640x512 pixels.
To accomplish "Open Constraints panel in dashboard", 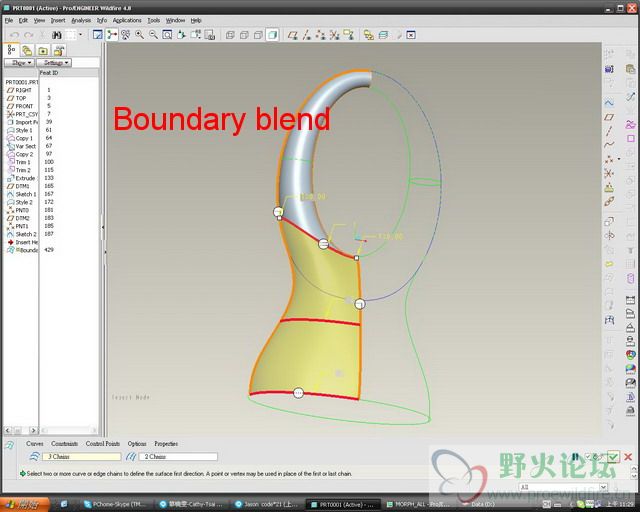I will pyautogui.click(x=64, y=443).
